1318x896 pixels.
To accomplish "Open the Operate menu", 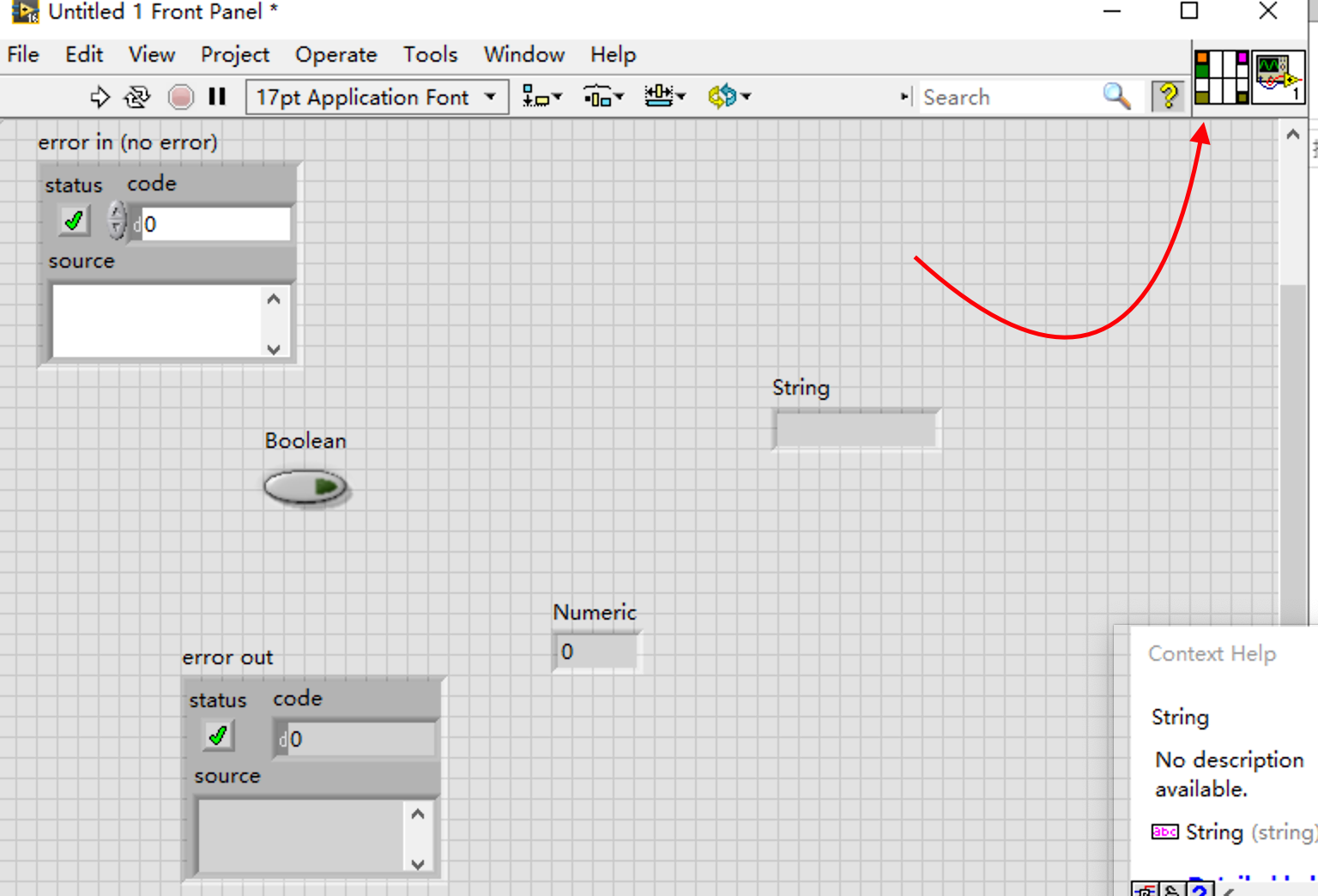I will click(336, 54).
